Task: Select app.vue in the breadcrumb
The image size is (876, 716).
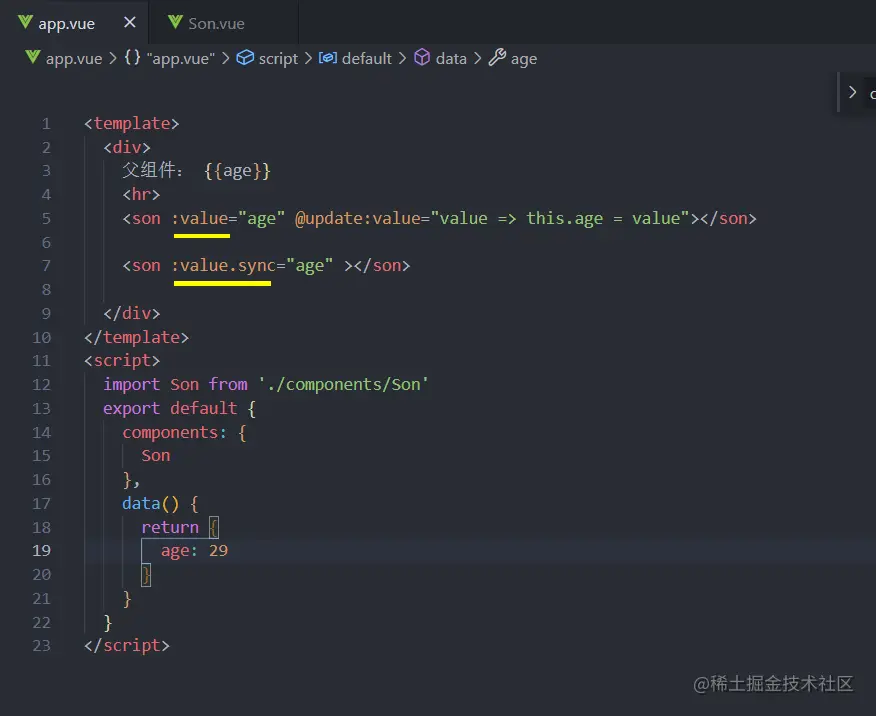Action: pyautogui.click(x=74, y=59)
